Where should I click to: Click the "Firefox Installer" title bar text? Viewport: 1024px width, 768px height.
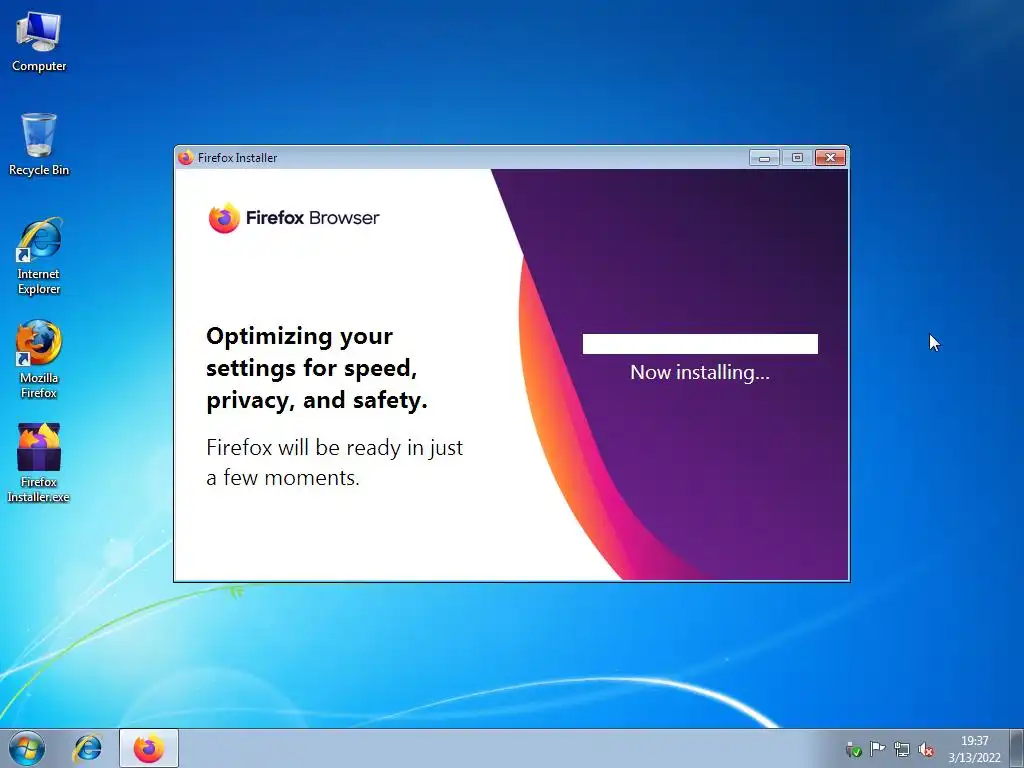click(x=238, y=157)
